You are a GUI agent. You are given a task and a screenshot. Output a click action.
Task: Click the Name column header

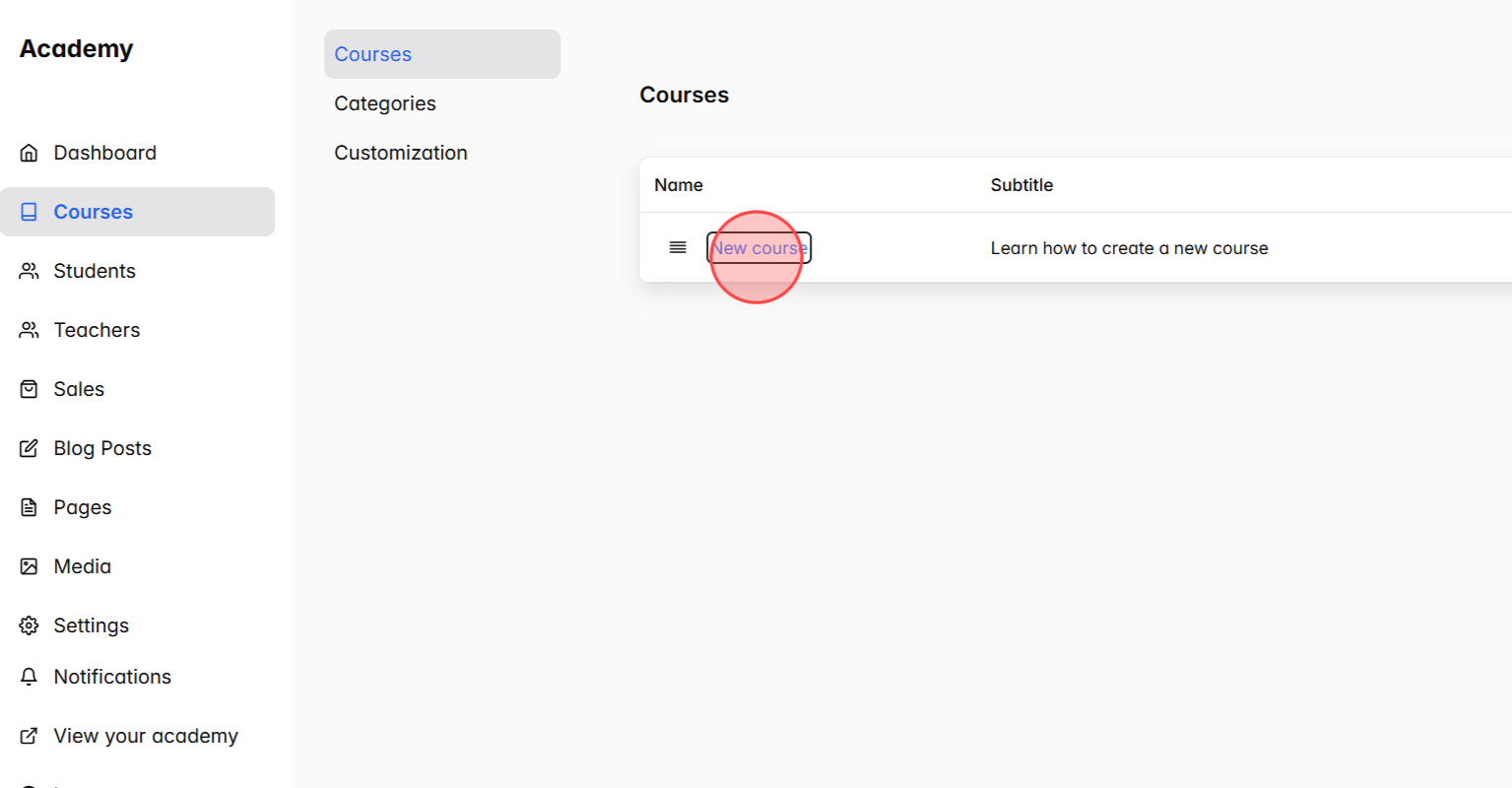pos(679,184)
